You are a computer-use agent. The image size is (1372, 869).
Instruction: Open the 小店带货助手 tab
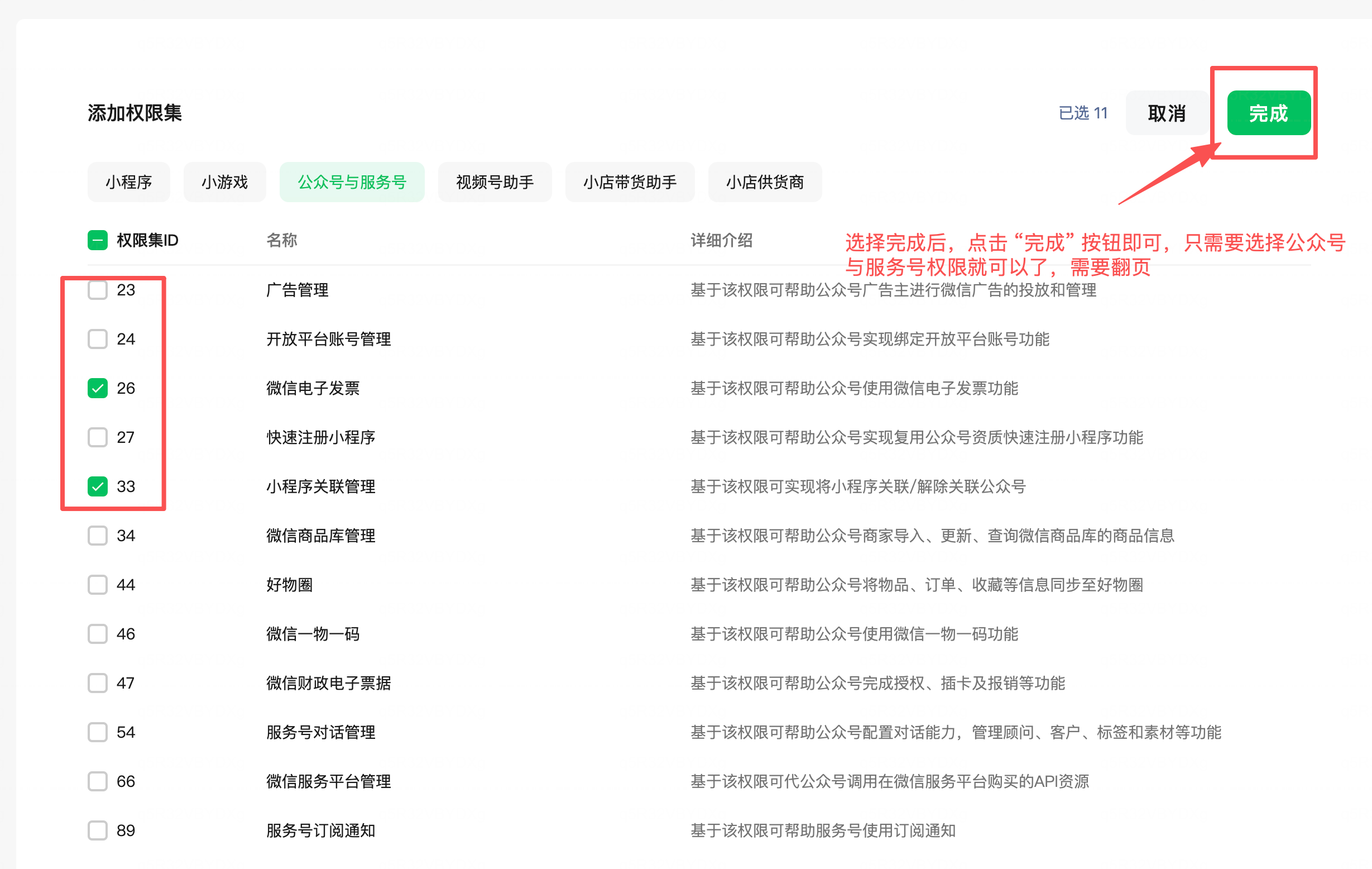tap(630, 182)
